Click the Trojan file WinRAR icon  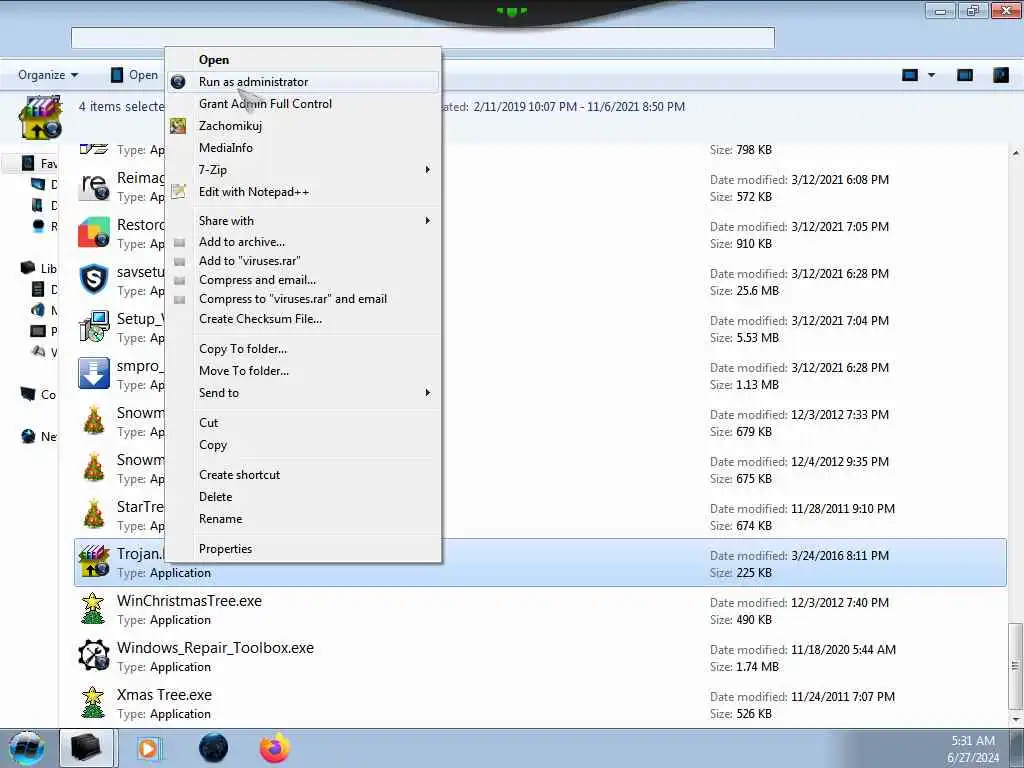[x=94, y=562]
